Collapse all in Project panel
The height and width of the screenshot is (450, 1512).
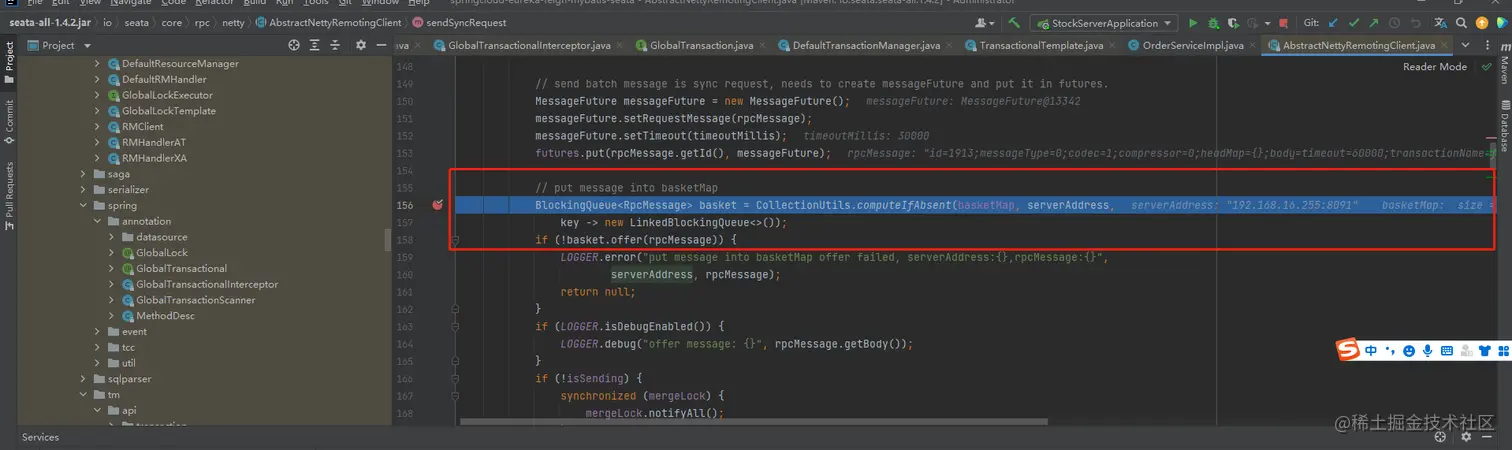pos(337,45)
